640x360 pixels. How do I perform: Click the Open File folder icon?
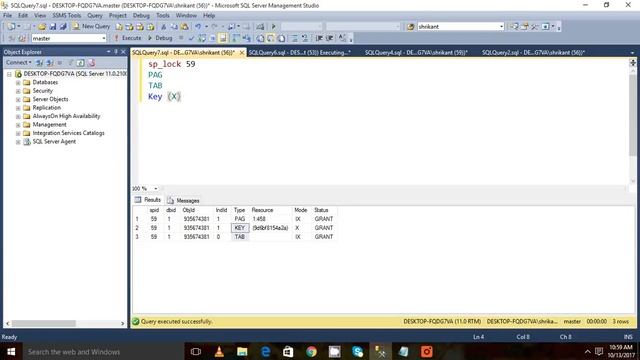(42, 27)
